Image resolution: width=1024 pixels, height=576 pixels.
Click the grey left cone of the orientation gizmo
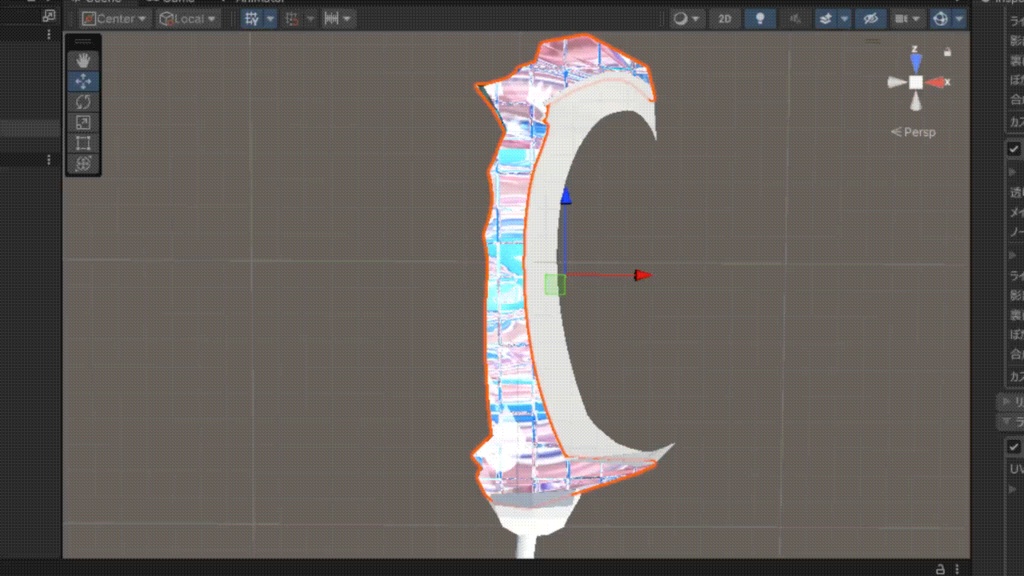(x=897, y=82)
